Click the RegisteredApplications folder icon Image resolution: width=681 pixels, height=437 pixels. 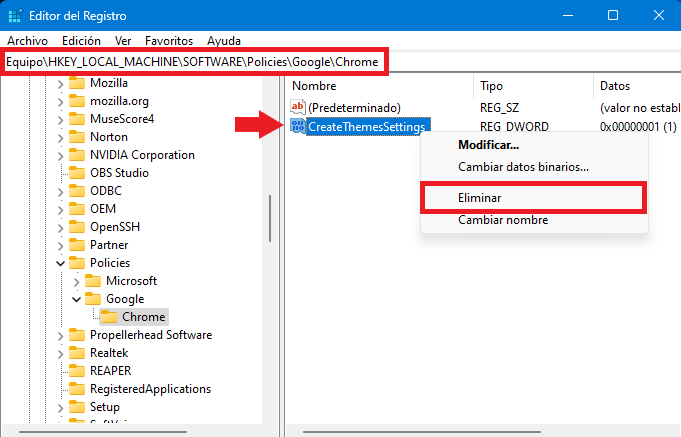tap(77, 389)
